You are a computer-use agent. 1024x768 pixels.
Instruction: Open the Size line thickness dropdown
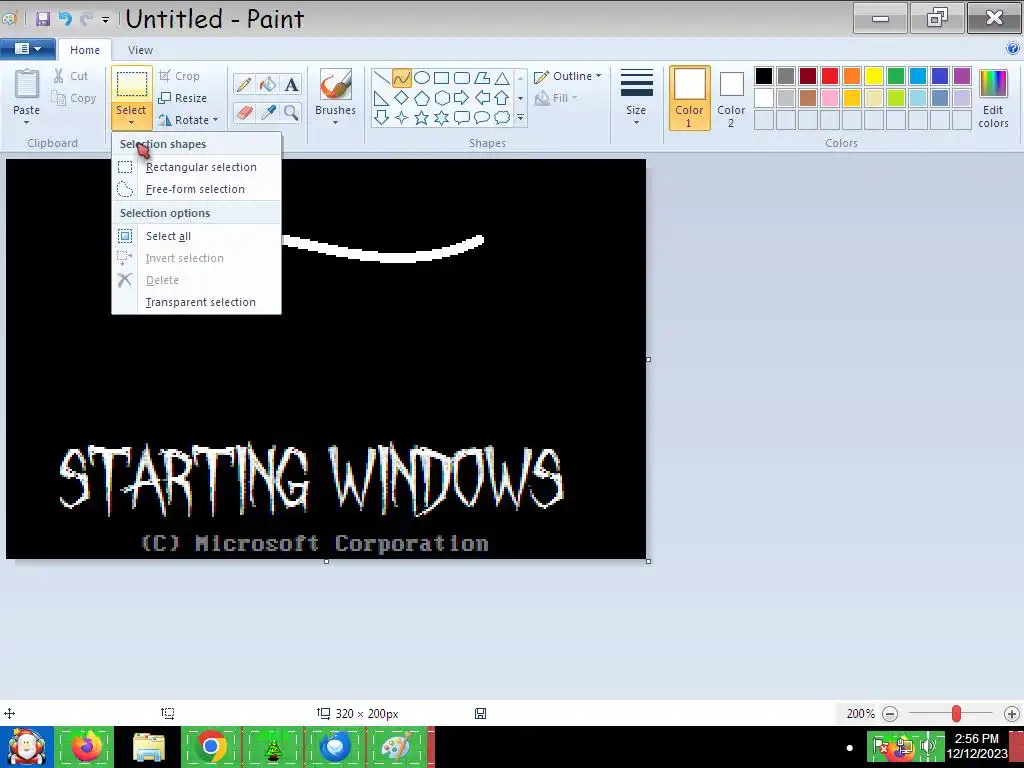pyautogui.click(x=636, y=98)
